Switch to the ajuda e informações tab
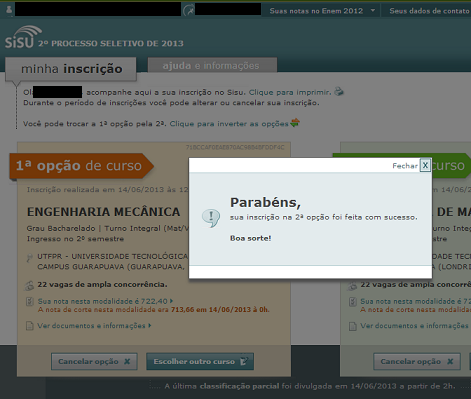 click(x=212, y=65)
